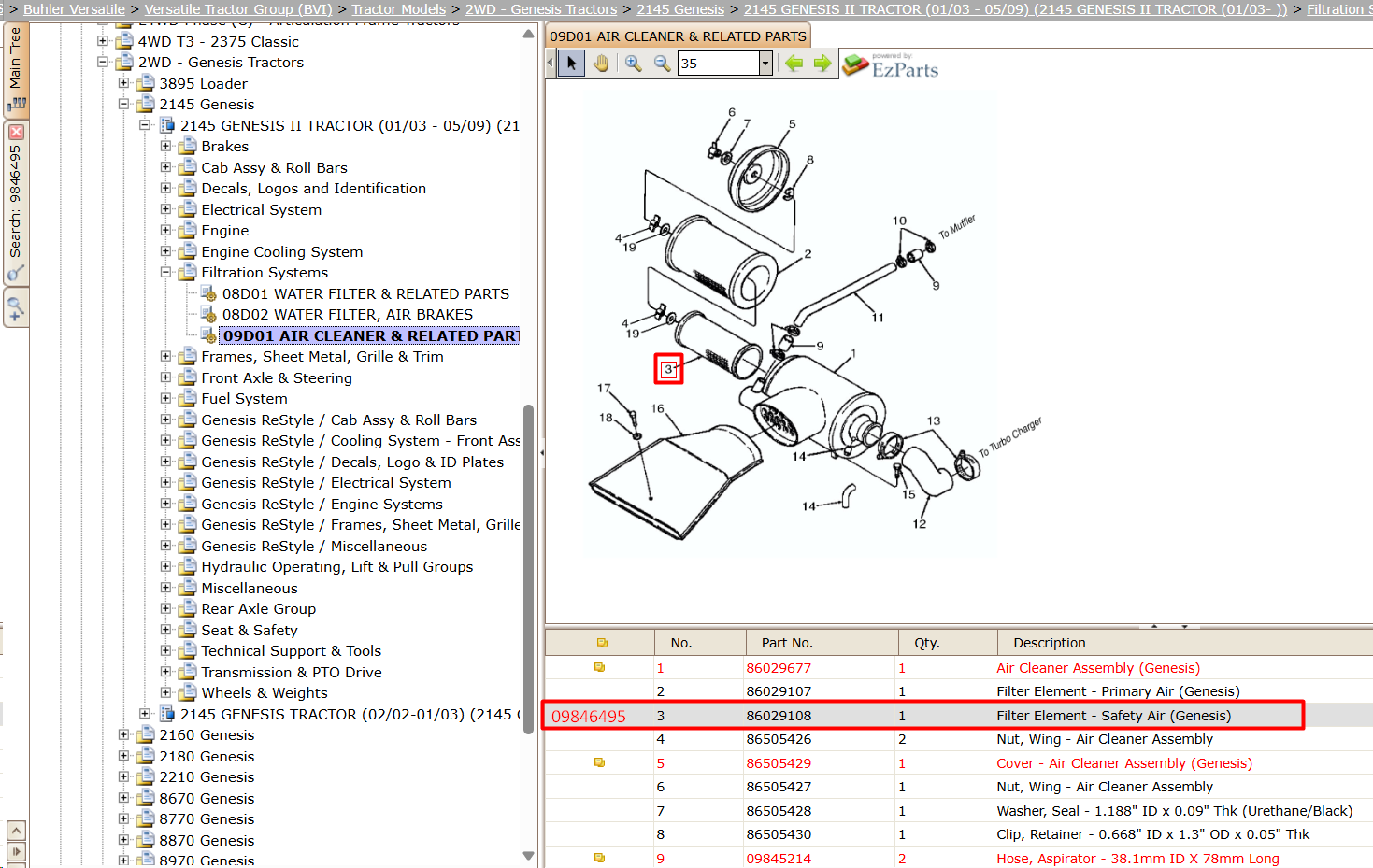
Task: Zoom out of the parts diagram
Action: [662, 64]
